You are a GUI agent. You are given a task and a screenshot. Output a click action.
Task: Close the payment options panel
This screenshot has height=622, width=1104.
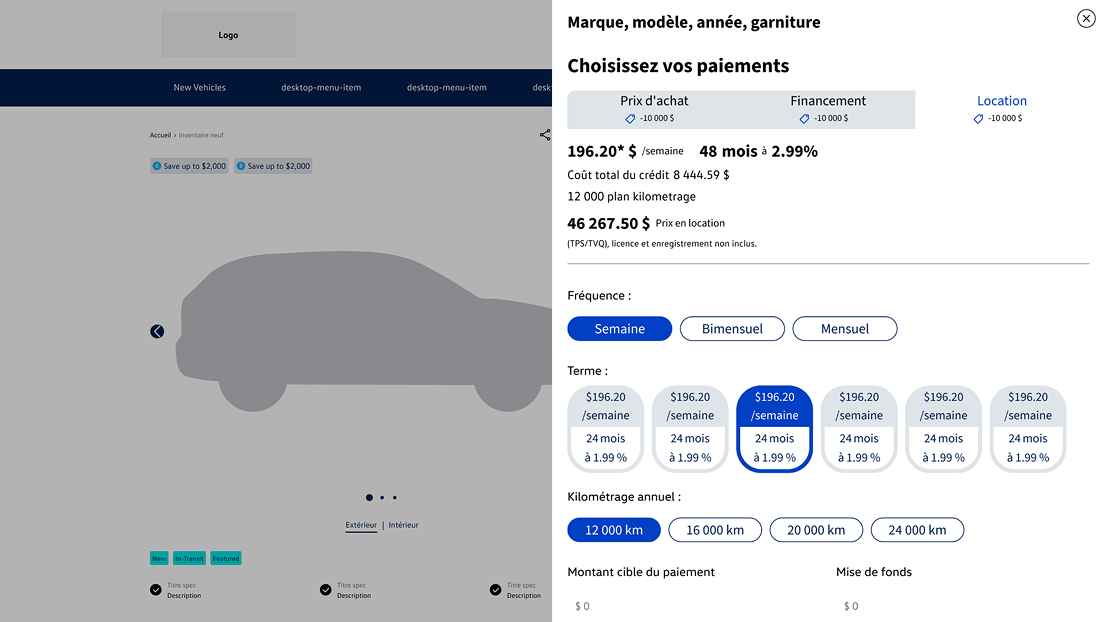click(x=1086, y=18)
